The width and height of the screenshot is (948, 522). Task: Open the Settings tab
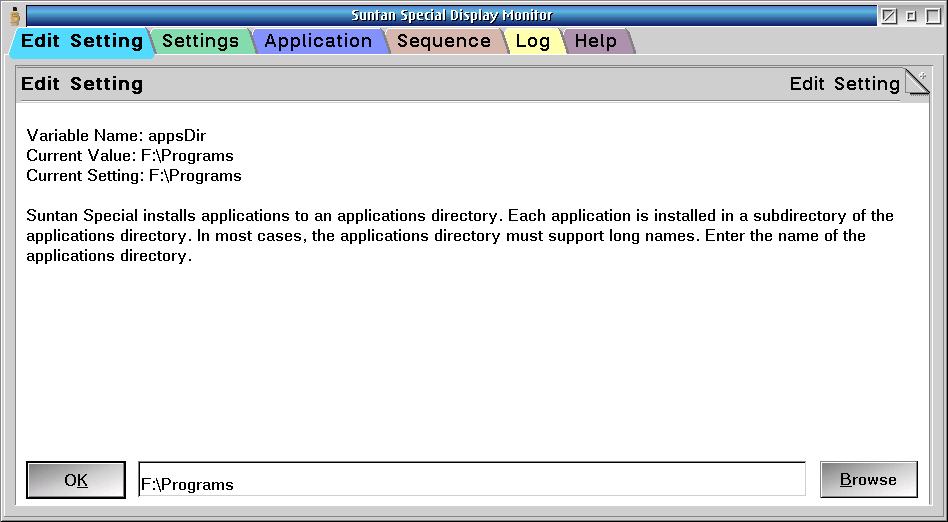click(x=200, y=42)
